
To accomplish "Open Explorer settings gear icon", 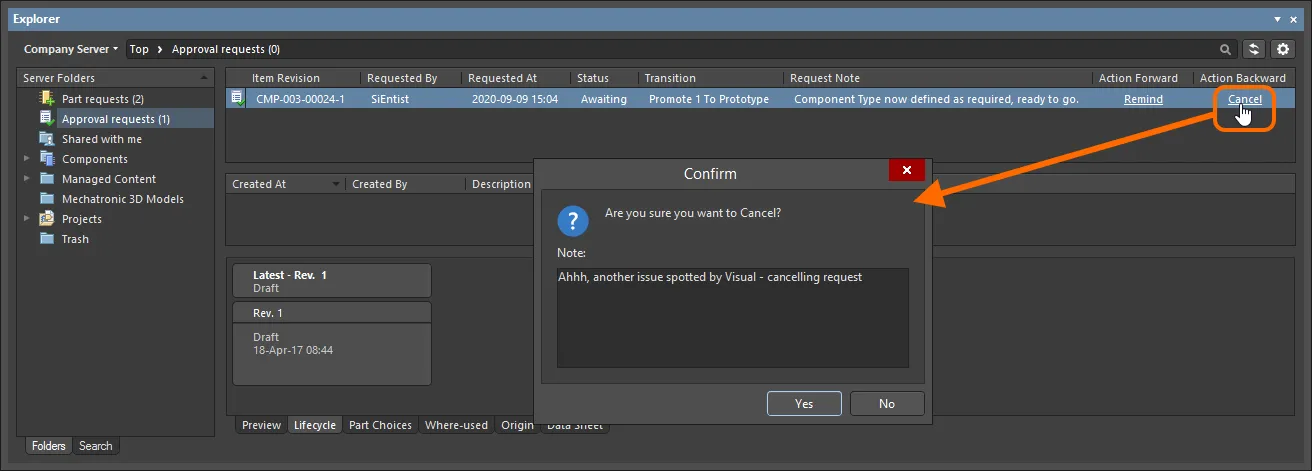I will point(1283,49).
